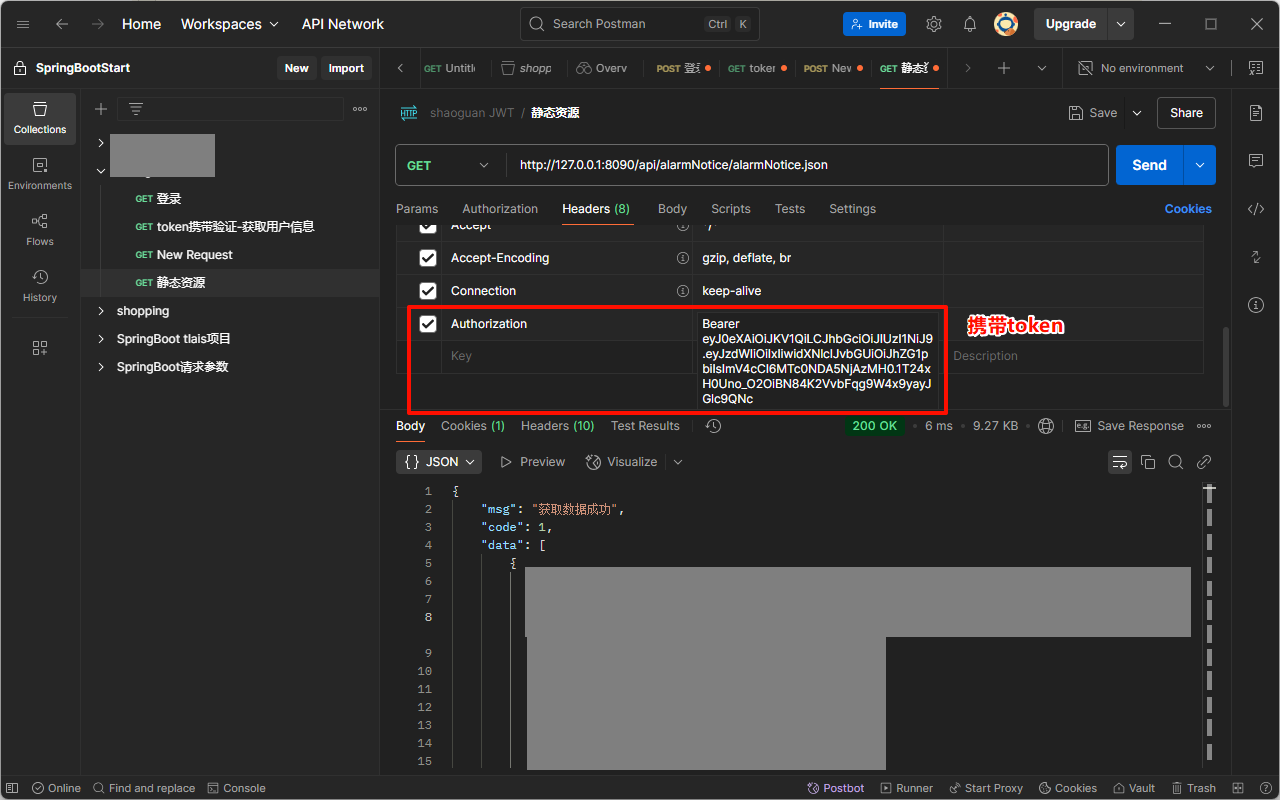Open the collection filter icon
This screenshot has width=1280, height=800.
pos(136,109)
